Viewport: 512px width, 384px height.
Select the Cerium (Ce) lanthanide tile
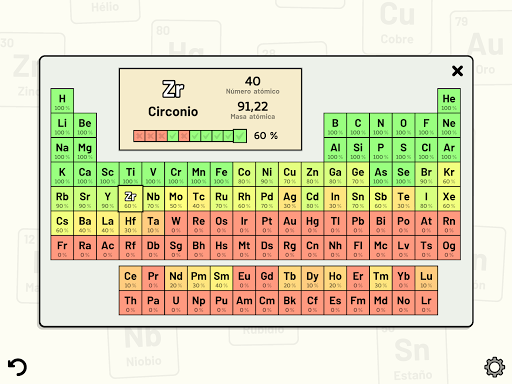(x=130, y=278)
